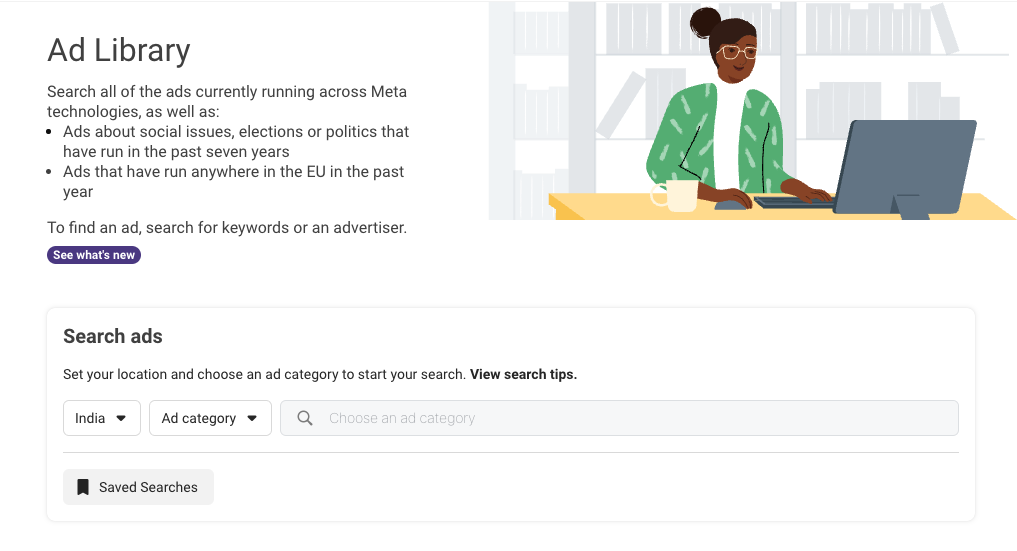Image resolution: width=1017 pixels, height=551 pixels.
Task: Open the View search tips link
Action: click(x=523, y=374)
